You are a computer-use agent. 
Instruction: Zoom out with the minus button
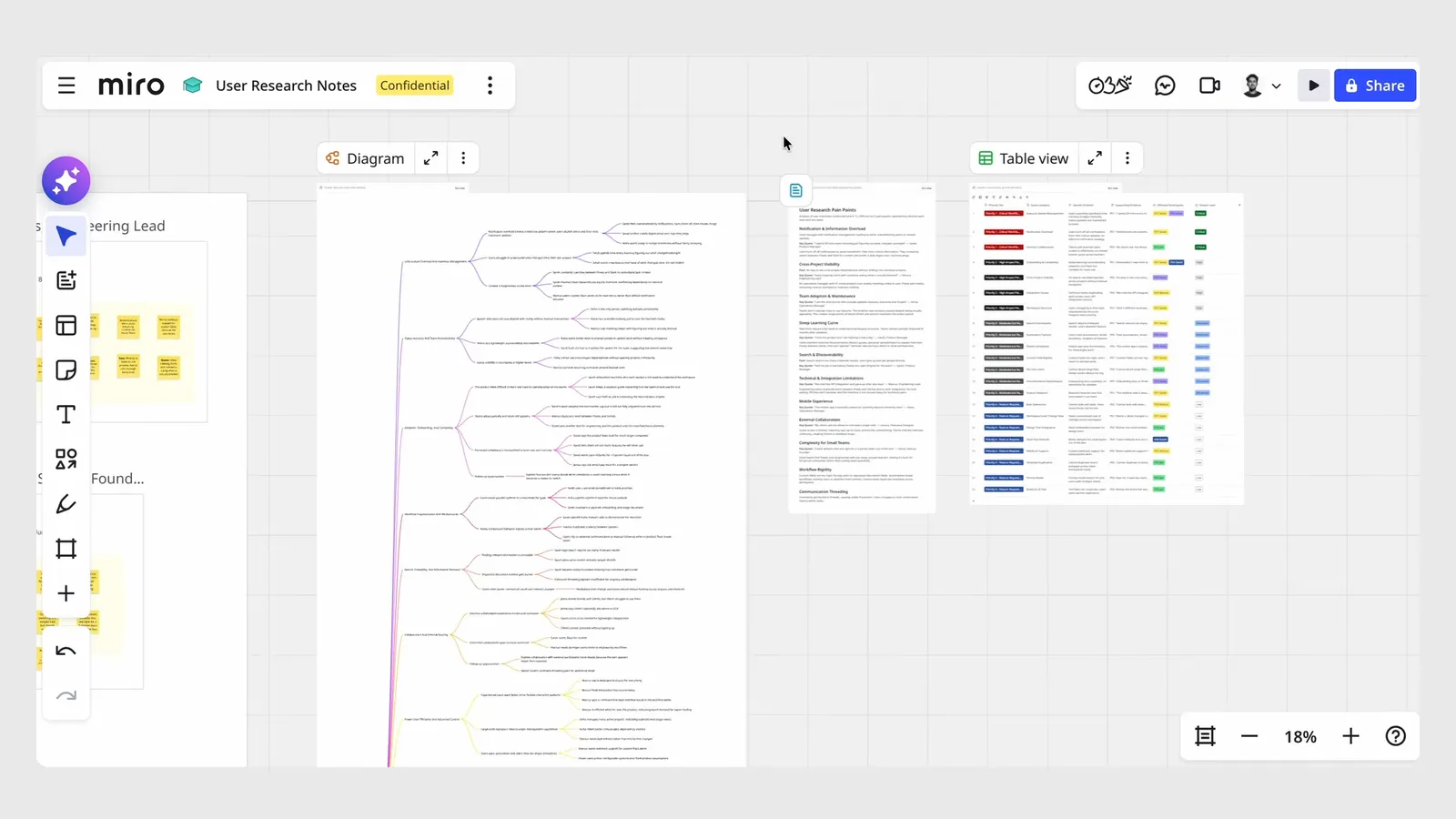tap(1249, 736)
